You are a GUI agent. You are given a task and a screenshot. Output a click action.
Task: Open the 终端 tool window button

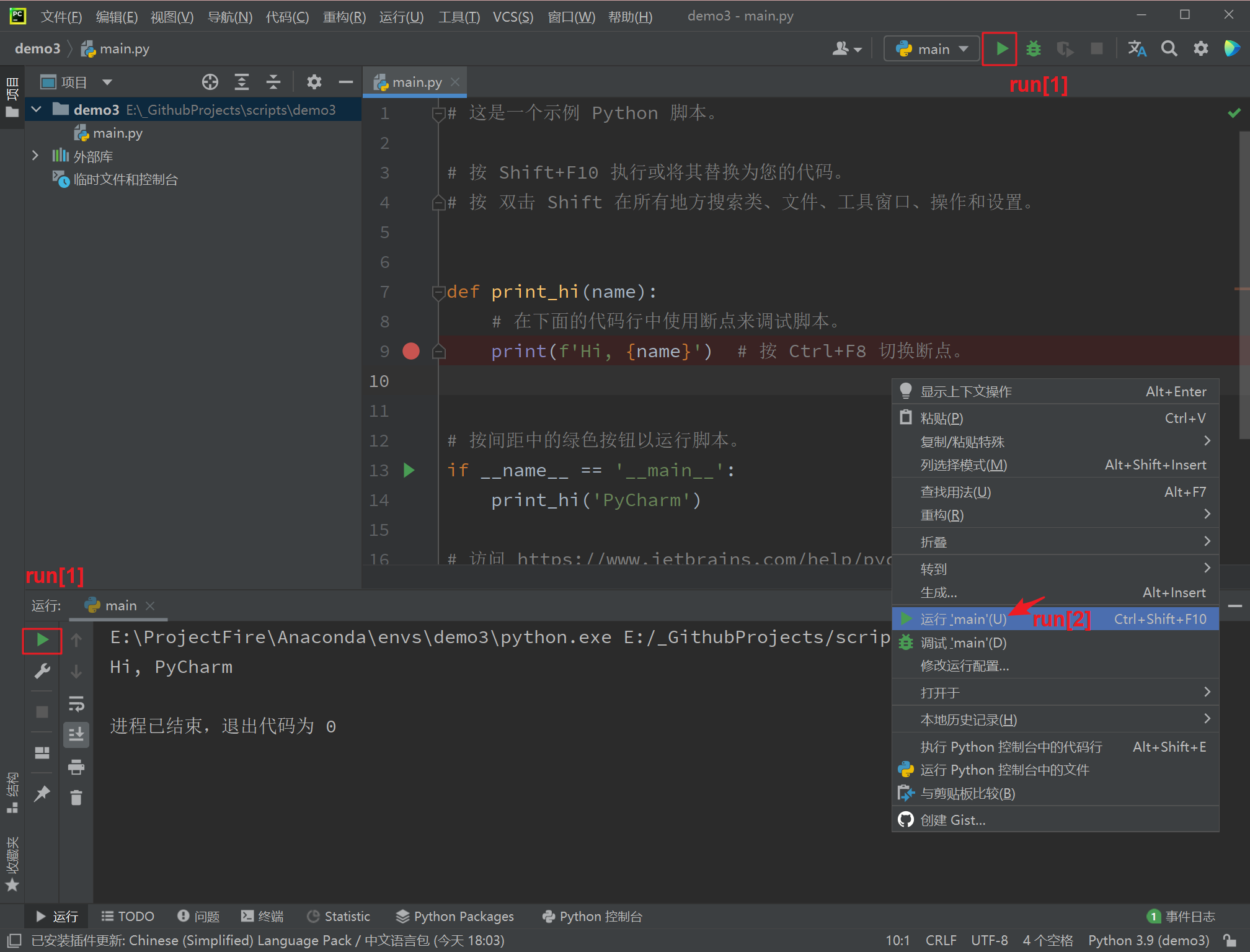(x=262, y=917)
